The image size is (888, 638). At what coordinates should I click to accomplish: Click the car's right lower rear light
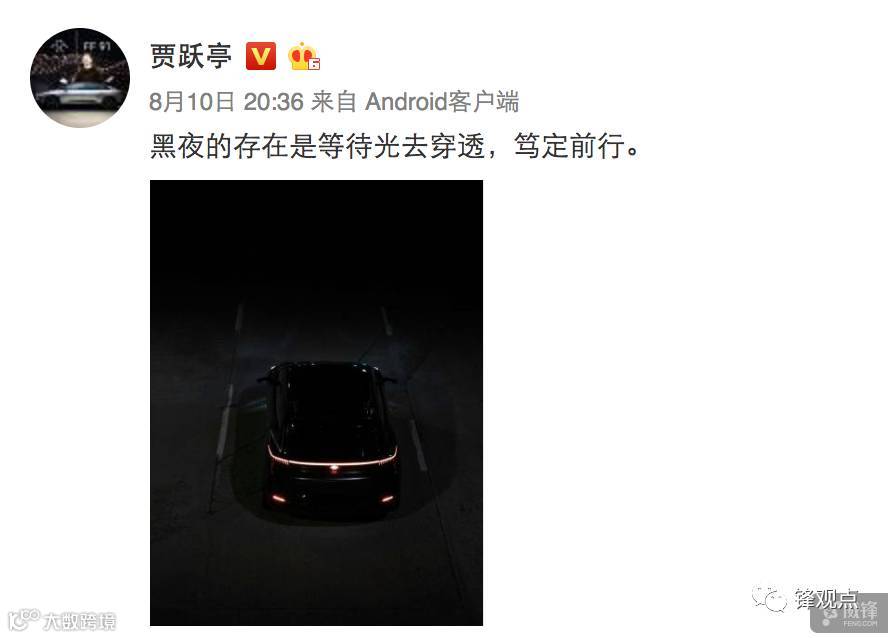[387, 498]
